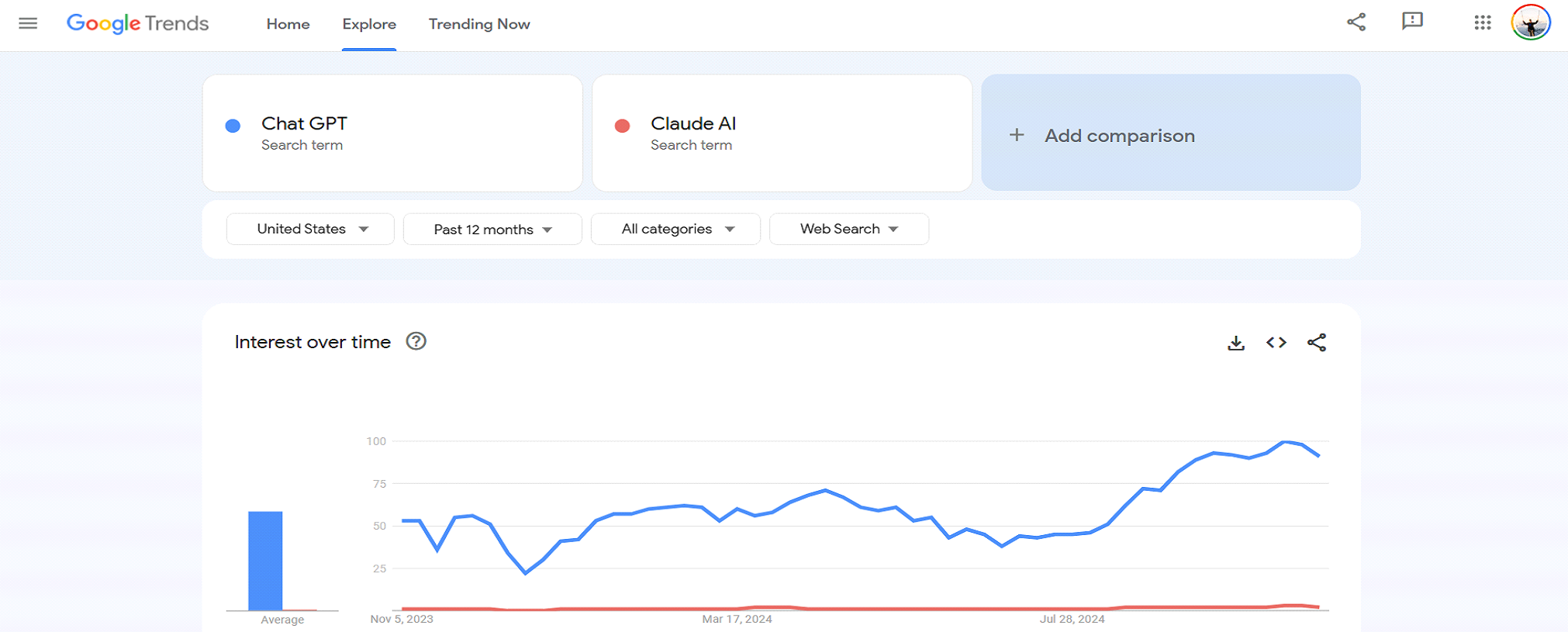Show help for Interest over time
Screen dimensions: 1568x632
click(416, 342)
